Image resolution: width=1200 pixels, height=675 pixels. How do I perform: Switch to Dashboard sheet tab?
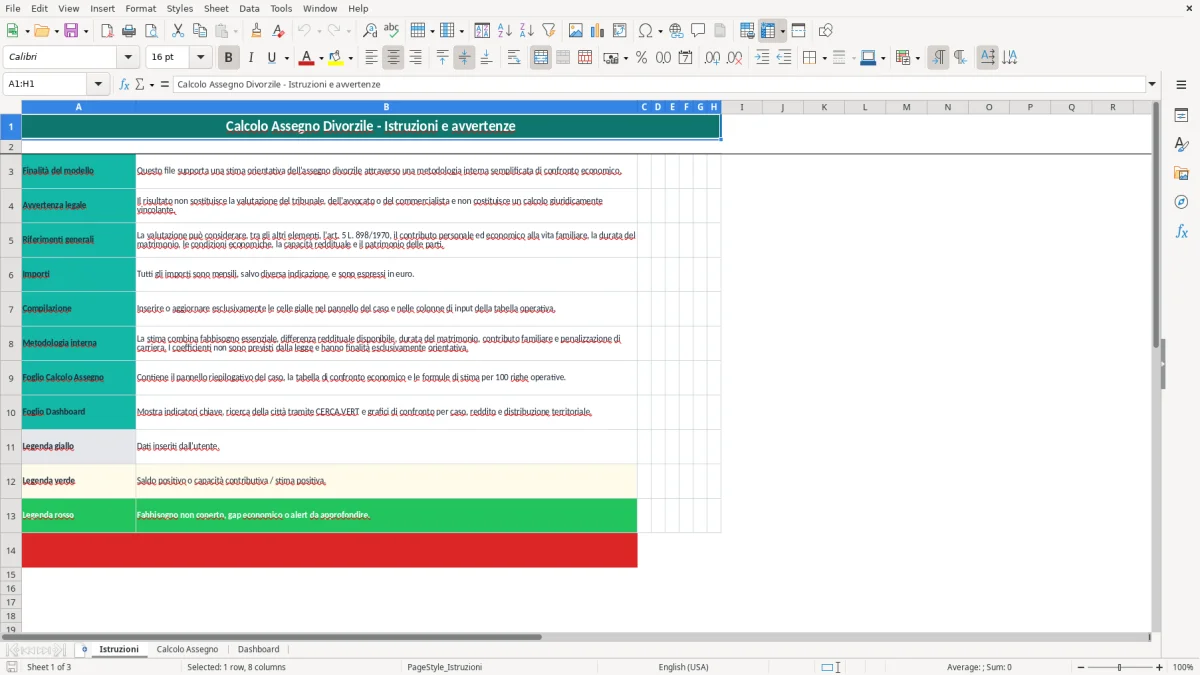(x=258, y=649)
